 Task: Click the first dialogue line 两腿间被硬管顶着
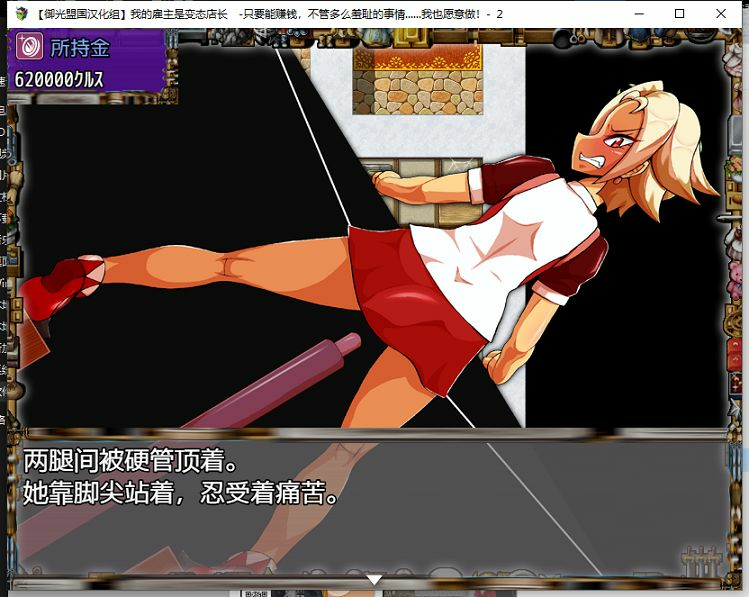[130, 462]
